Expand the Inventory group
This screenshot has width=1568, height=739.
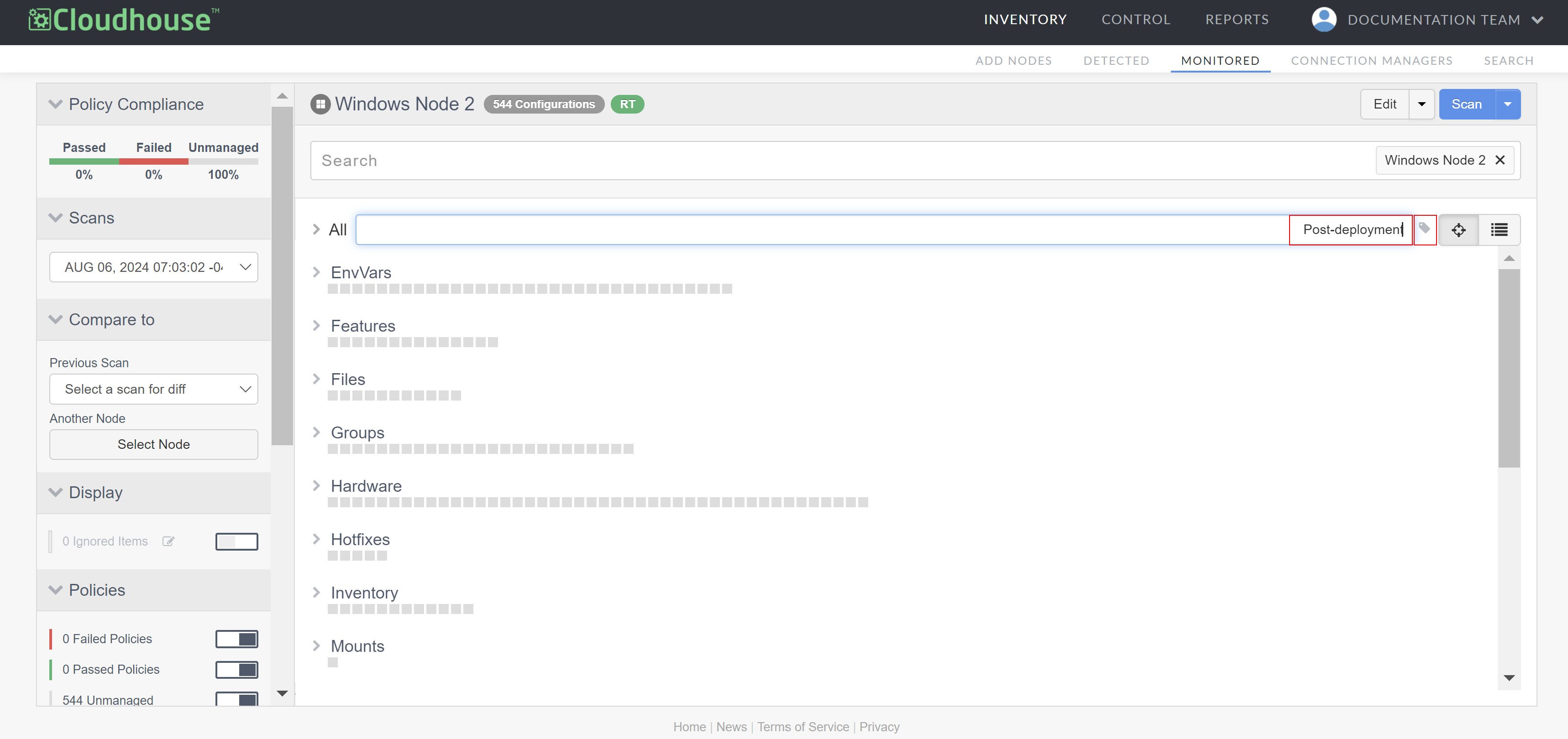pyautogui.click(x=316, y=593)
